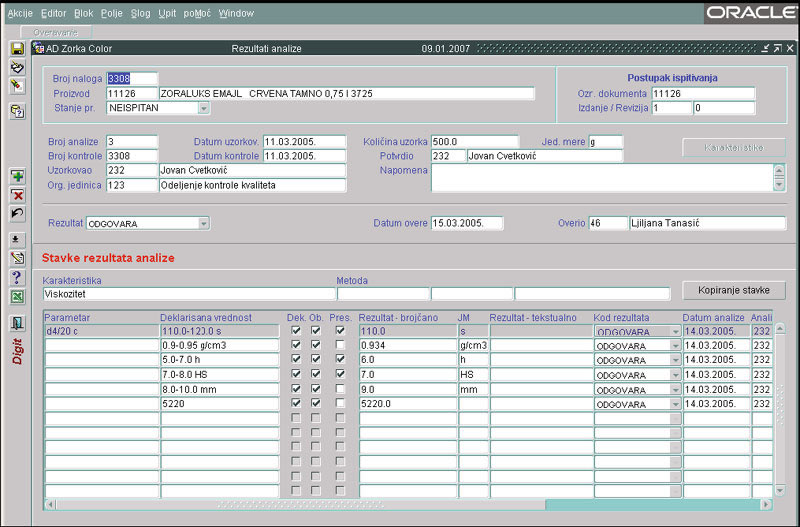The height and width of the screenshot is (527, 800).
Task: Click Parametar cell d4/20 c
Action: click(x=102, y=331)
